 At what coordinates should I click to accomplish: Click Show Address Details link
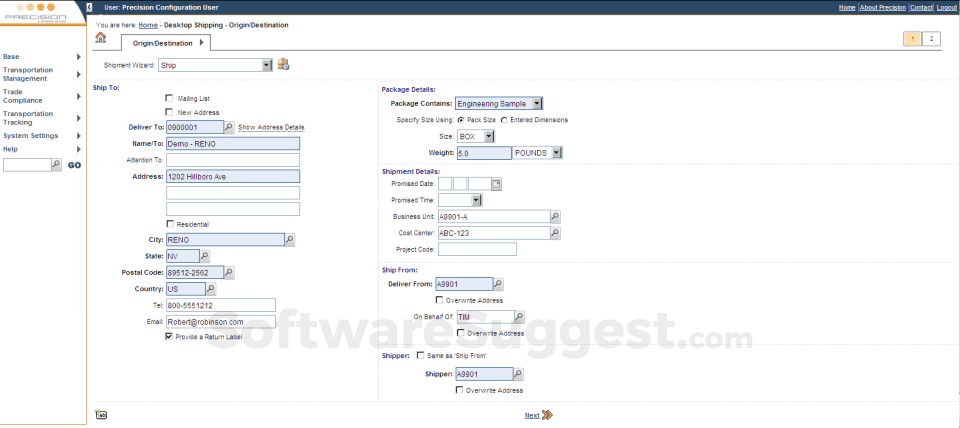click(x=271, y=127)
